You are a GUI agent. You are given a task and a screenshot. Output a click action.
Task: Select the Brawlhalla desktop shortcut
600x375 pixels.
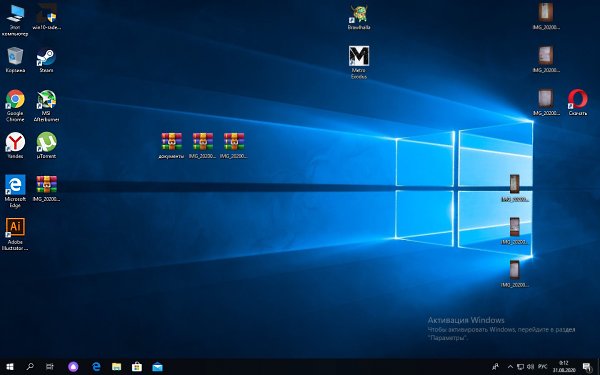359,17
